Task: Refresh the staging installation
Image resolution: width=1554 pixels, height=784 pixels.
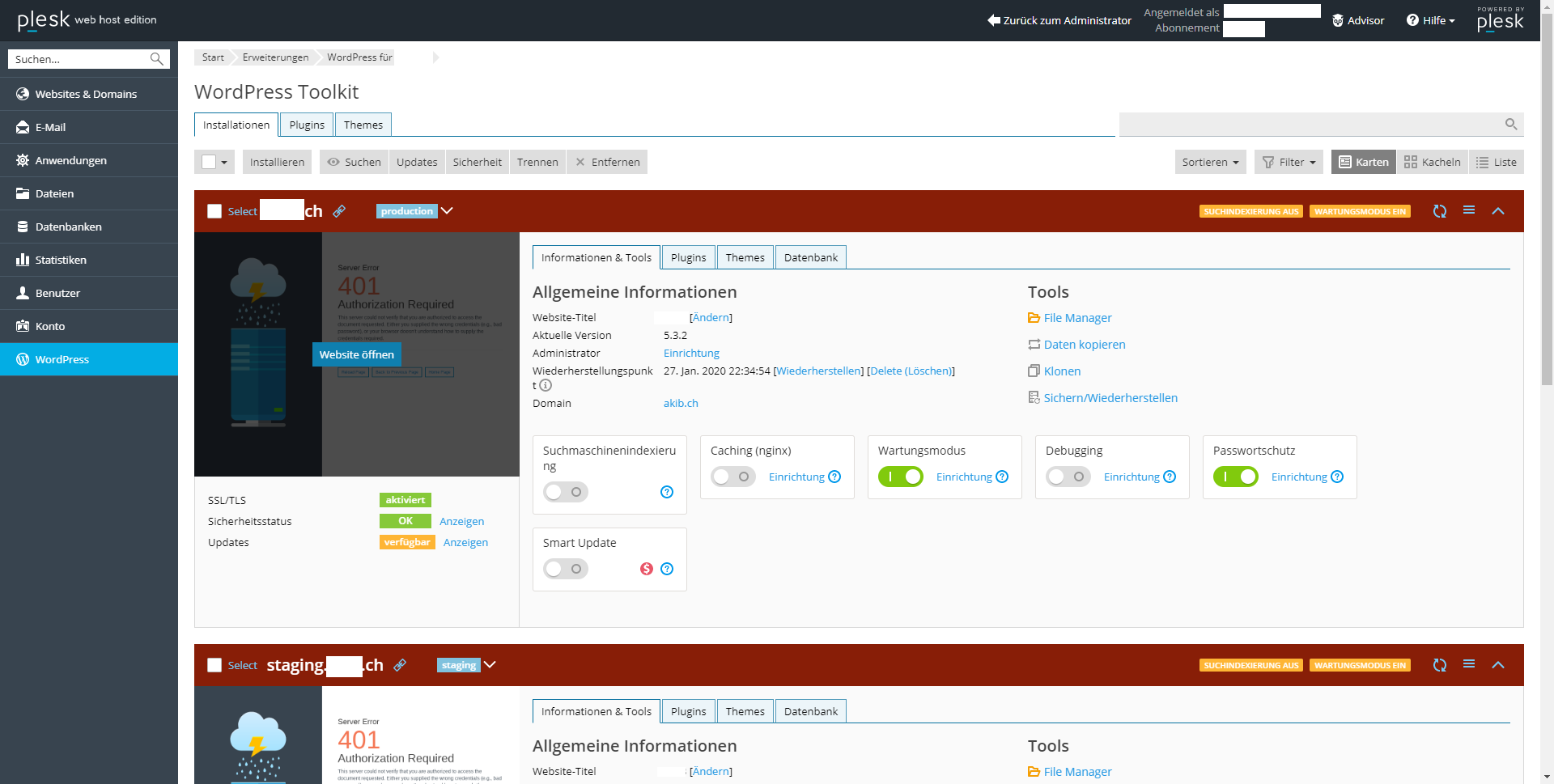Action: tap(1440, 665)
